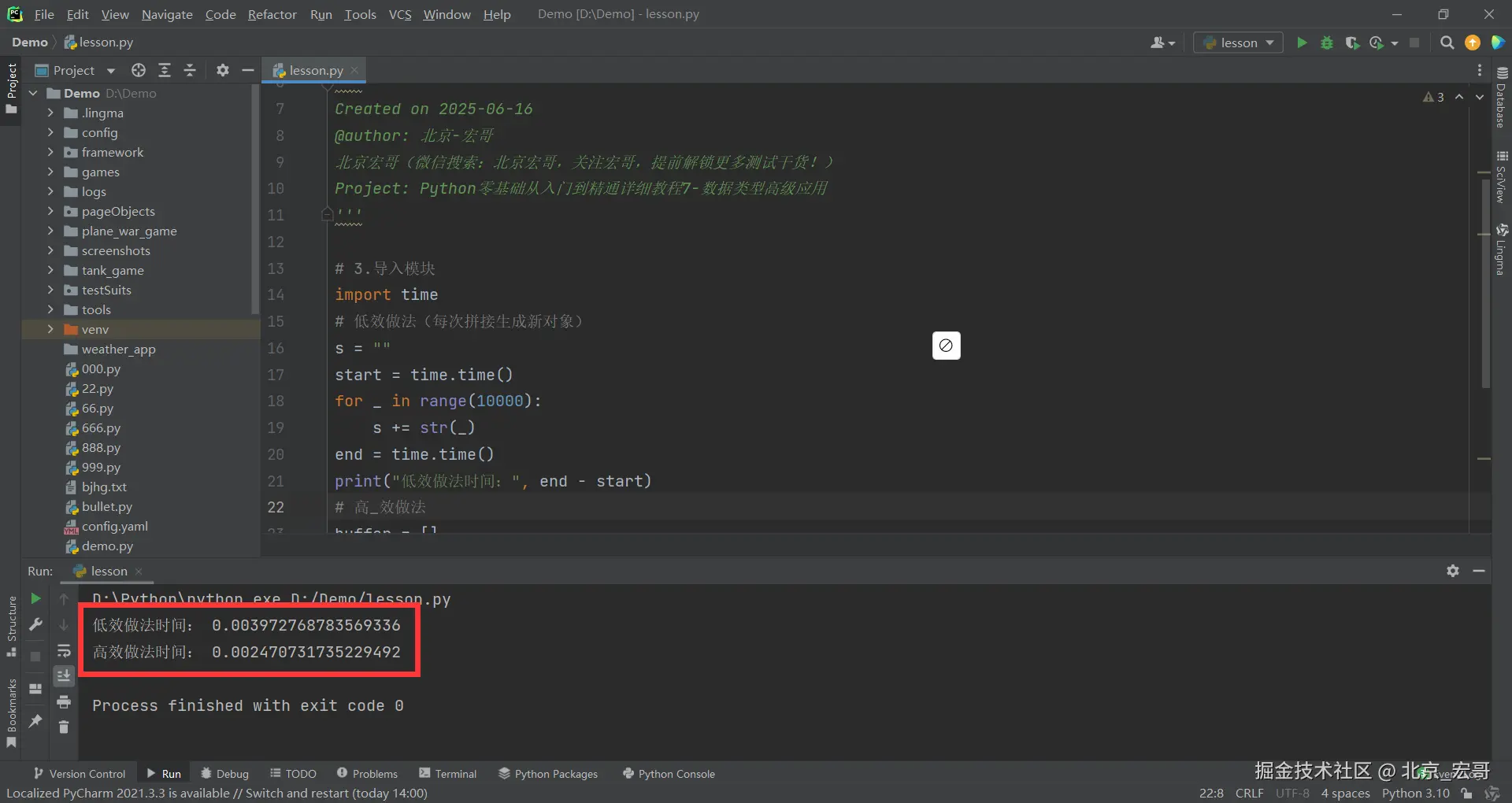Open the Navigate menu

[x=167, y=14]
